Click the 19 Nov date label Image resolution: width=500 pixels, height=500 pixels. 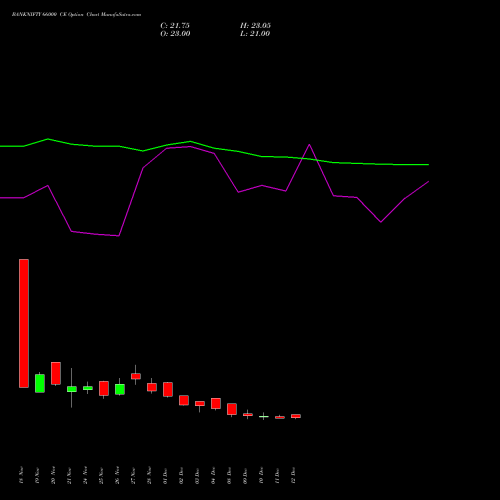37,475
